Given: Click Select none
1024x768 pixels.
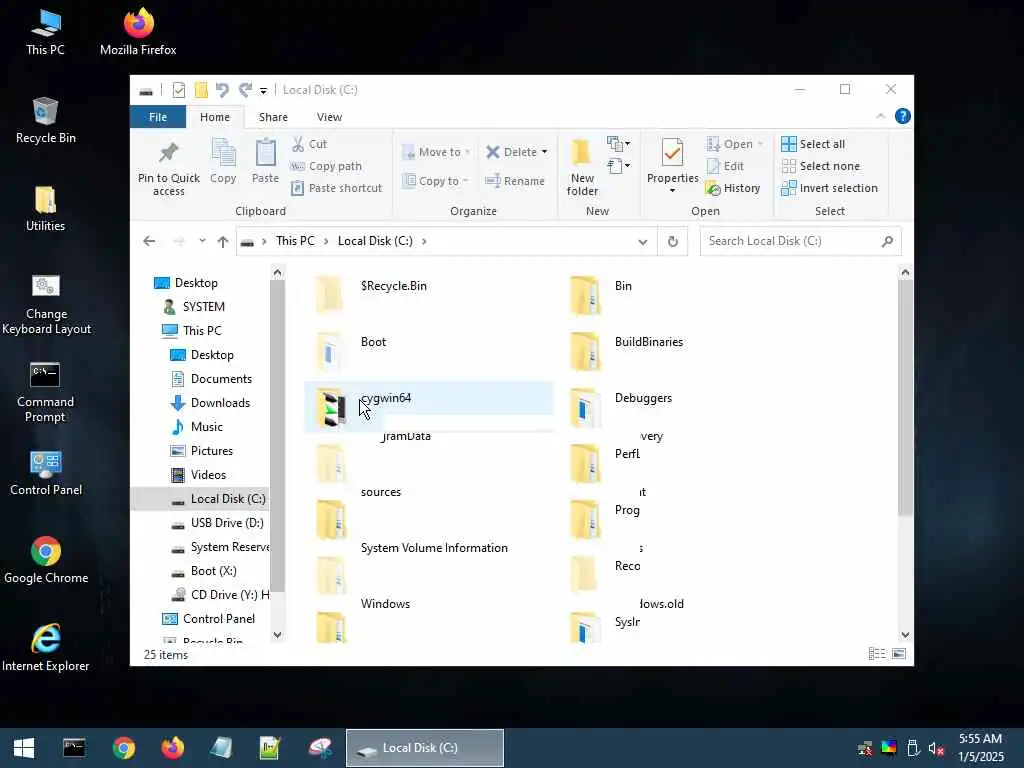Looking at the screenshot, I should tap(821, 166).
